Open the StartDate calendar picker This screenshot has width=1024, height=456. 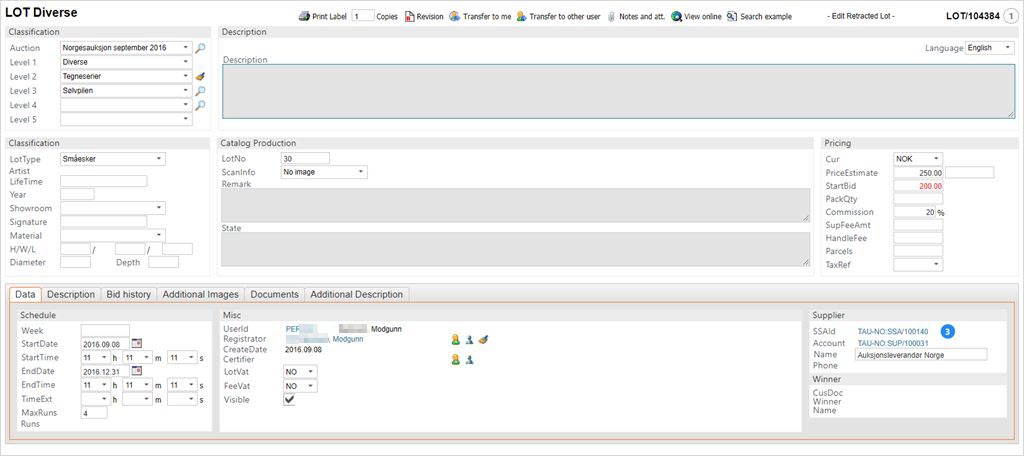pos(137,344)
